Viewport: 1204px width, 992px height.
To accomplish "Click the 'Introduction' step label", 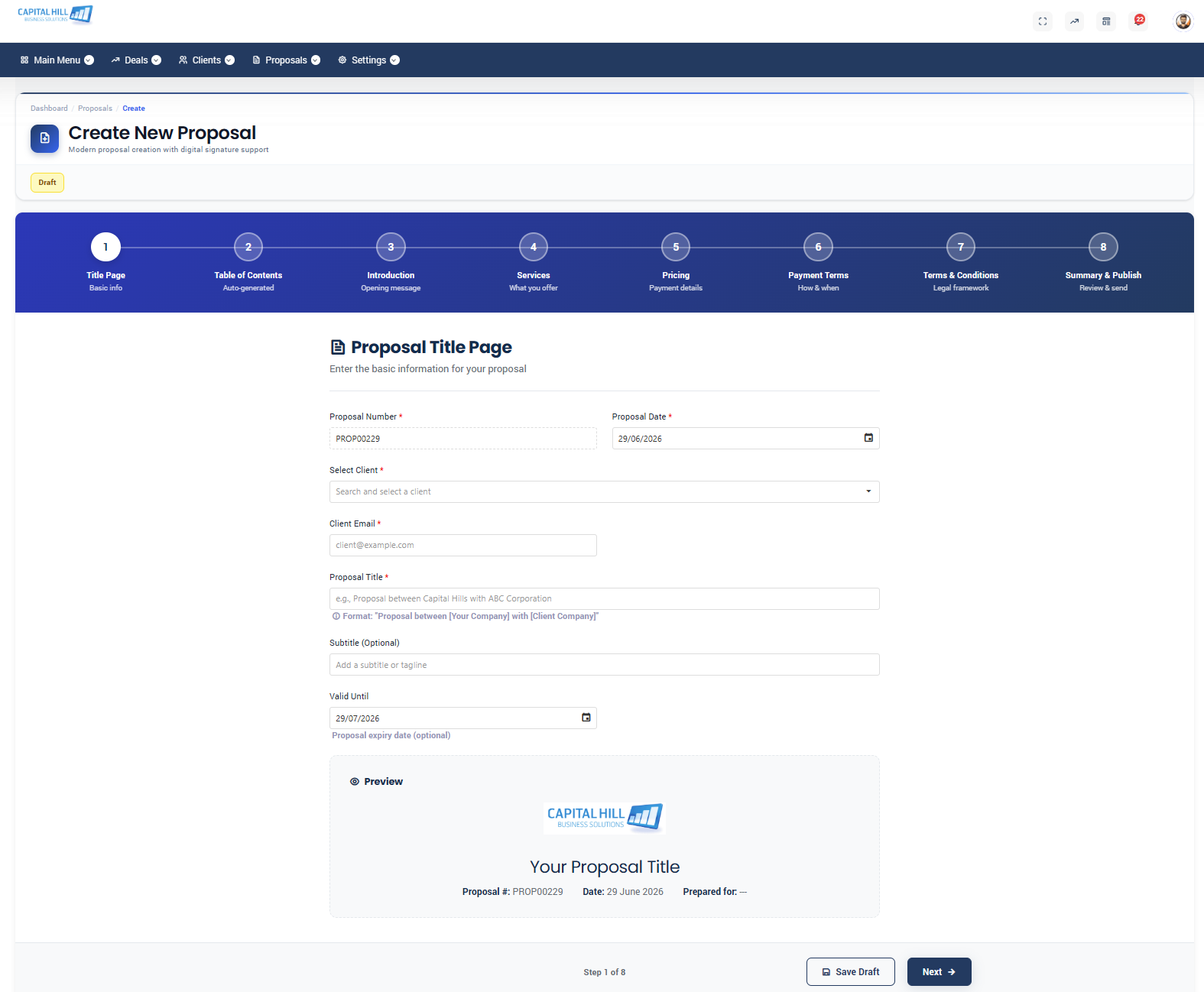I will (391, 275).
